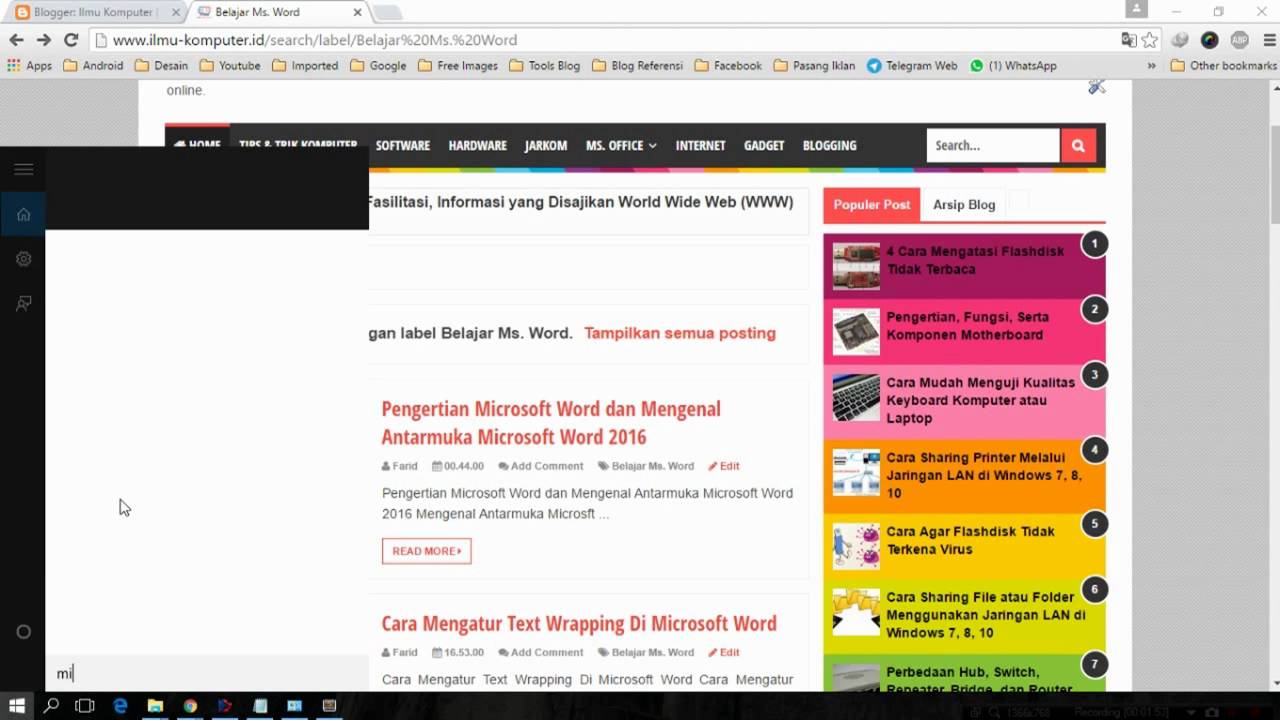This screenshot has width=1280, height=720.
Task: Open the JARKOM menu item
Action: (x=546, y=146)
